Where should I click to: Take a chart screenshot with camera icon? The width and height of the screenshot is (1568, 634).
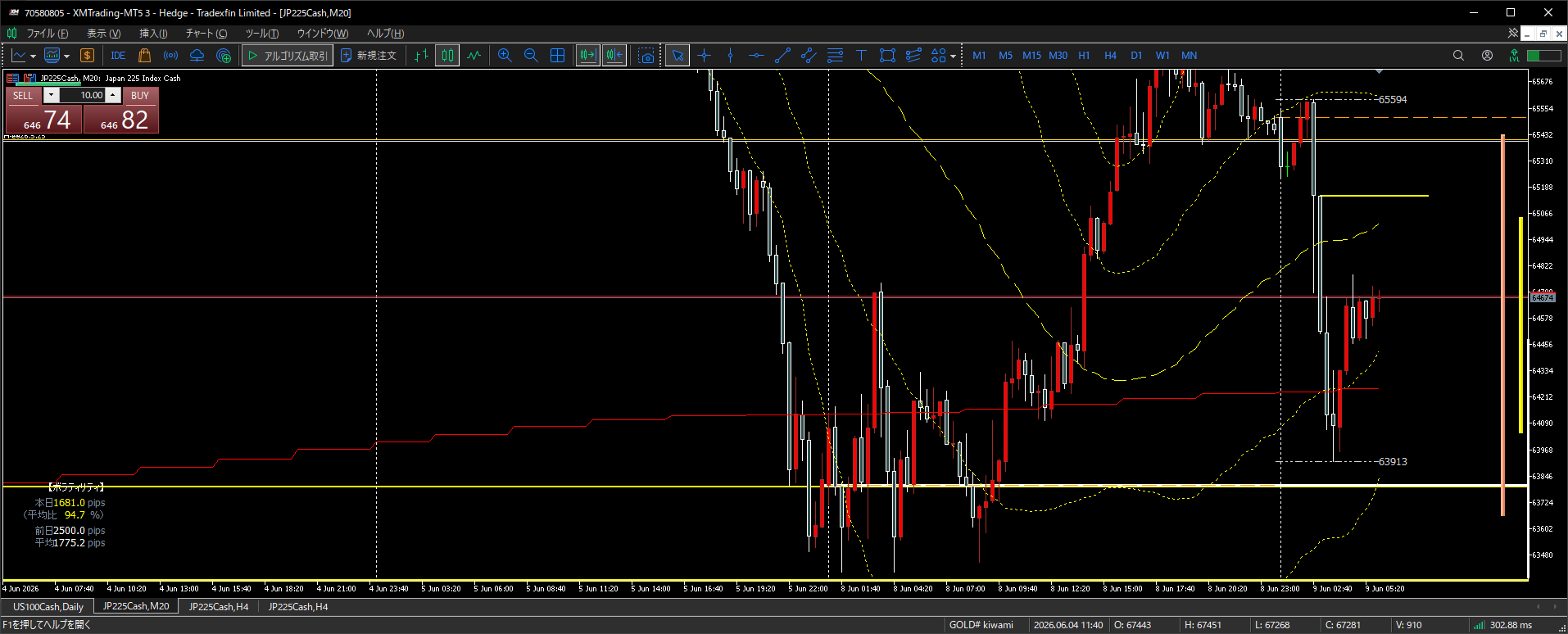click(x=646, y=56)
